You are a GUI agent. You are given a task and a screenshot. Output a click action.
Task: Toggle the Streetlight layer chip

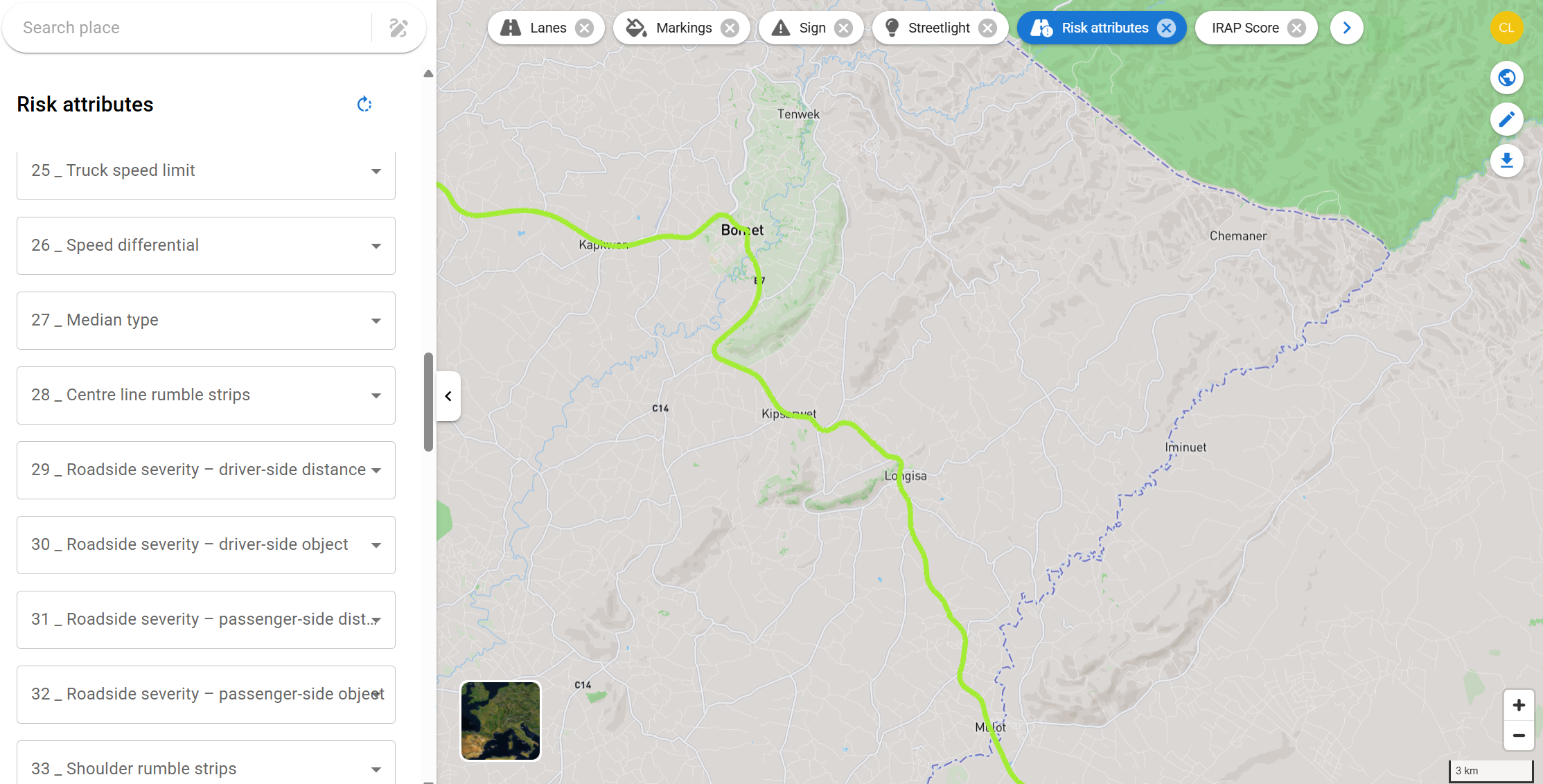[940, 28]
